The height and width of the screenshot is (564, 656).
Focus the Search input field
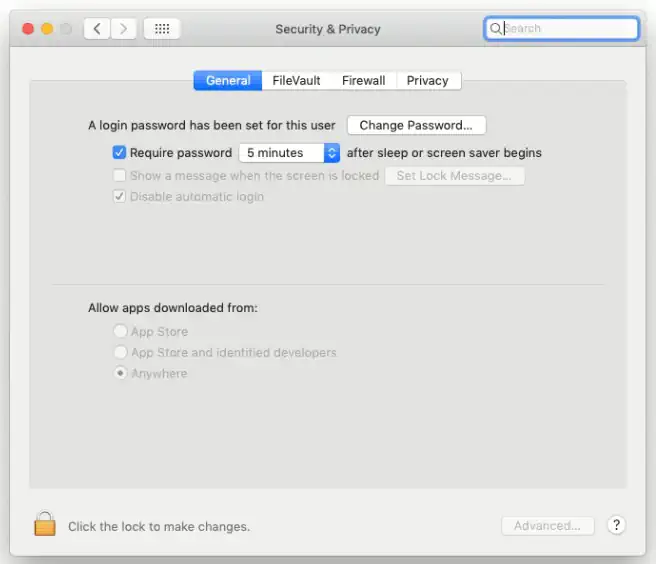point(568,29)
